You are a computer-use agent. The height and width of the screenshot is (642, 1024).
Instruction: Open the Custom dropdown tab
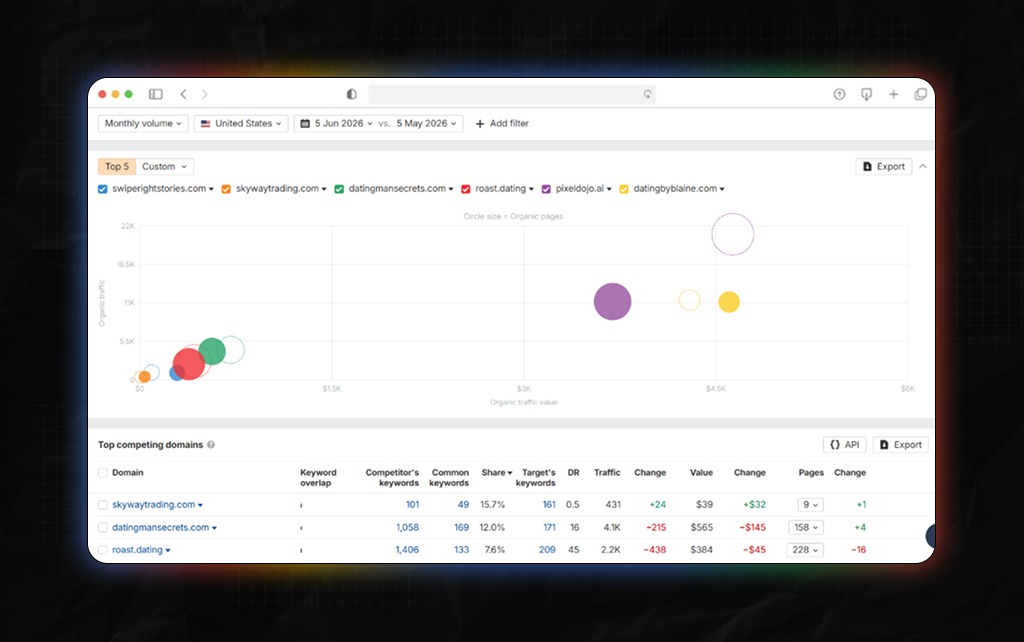165,167
